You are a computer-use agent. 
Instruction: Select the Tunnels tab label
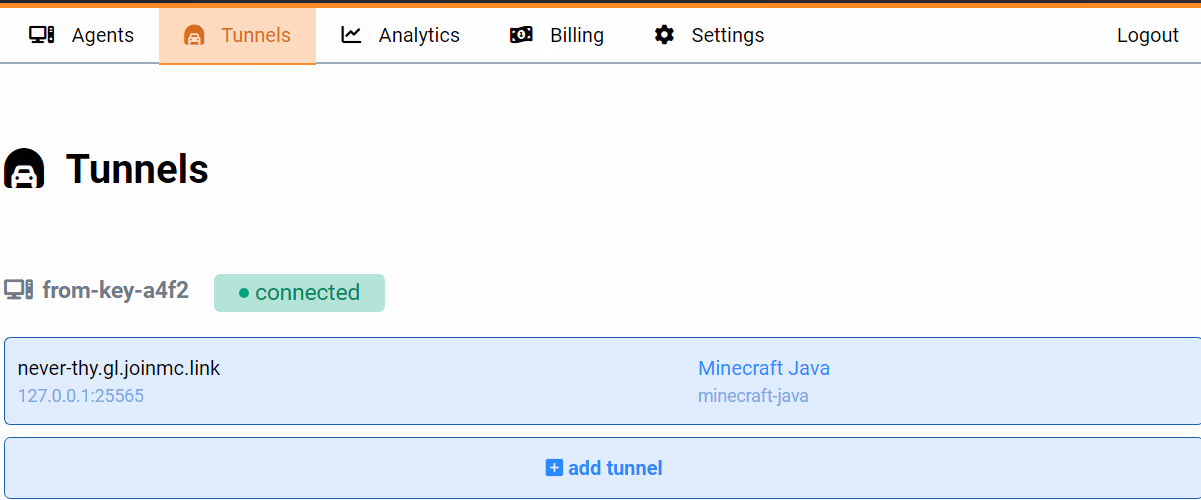pyautogui.click(x=255, y=35)
